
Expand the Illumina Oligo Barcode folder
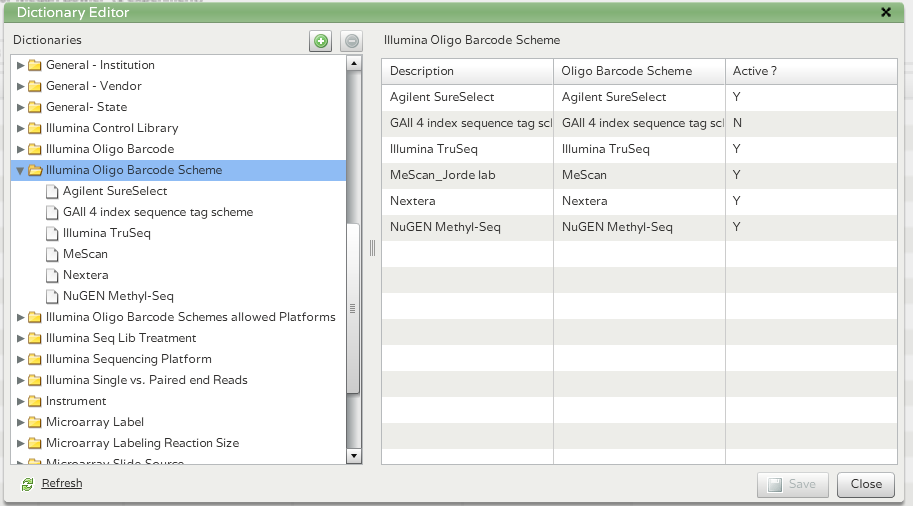(x=20, y=149)
